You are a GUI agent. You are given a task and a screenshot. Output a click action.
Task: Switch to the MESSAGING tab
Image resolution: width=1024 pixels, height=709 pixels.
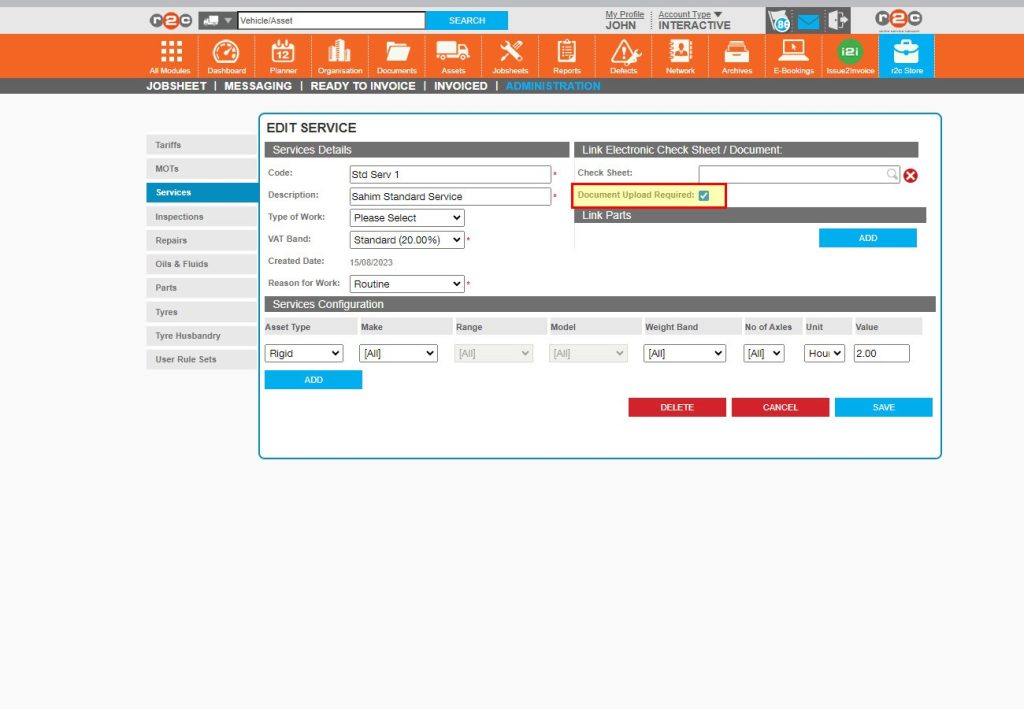(x=258, y=86)
